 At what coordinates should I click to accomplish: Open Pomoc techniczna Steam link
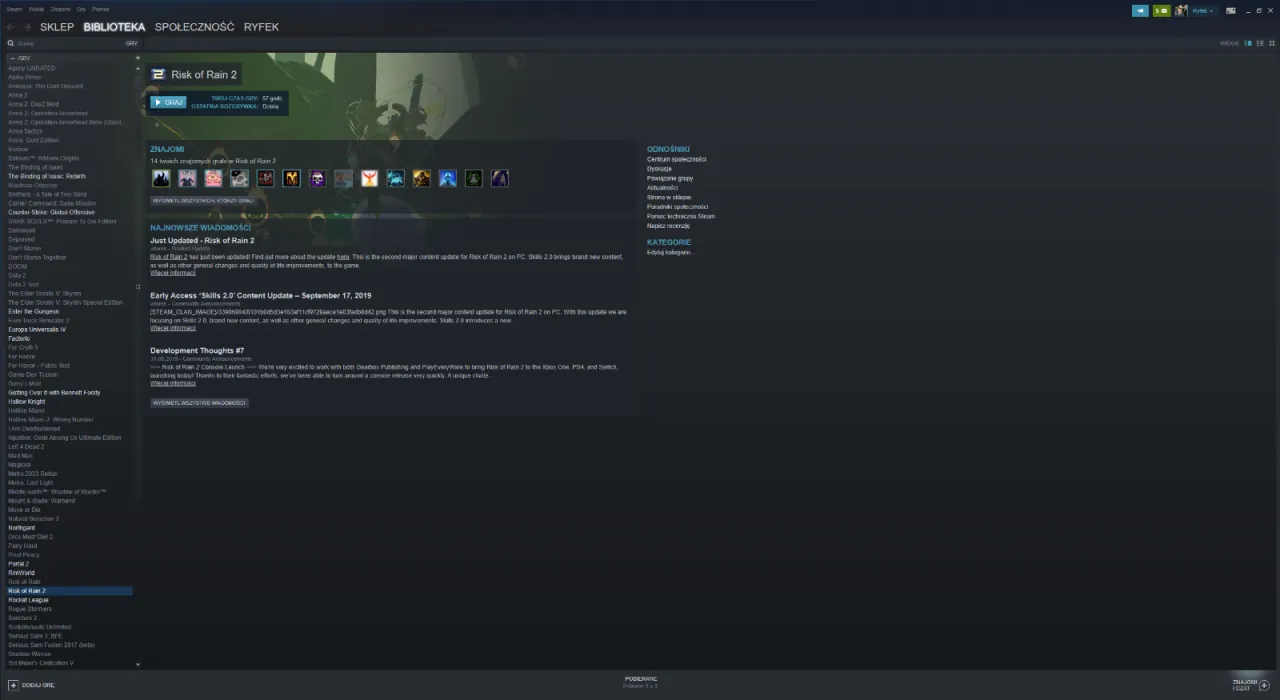[681, 216]
